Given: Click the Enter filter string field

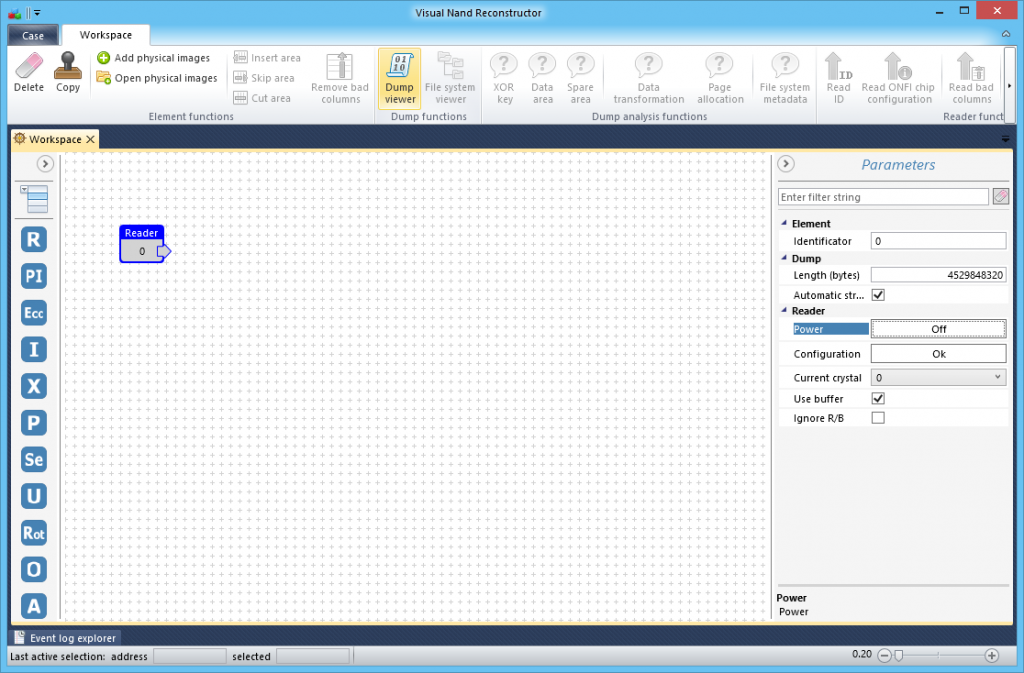Looking at the screenshot, I should coord(883,196).
